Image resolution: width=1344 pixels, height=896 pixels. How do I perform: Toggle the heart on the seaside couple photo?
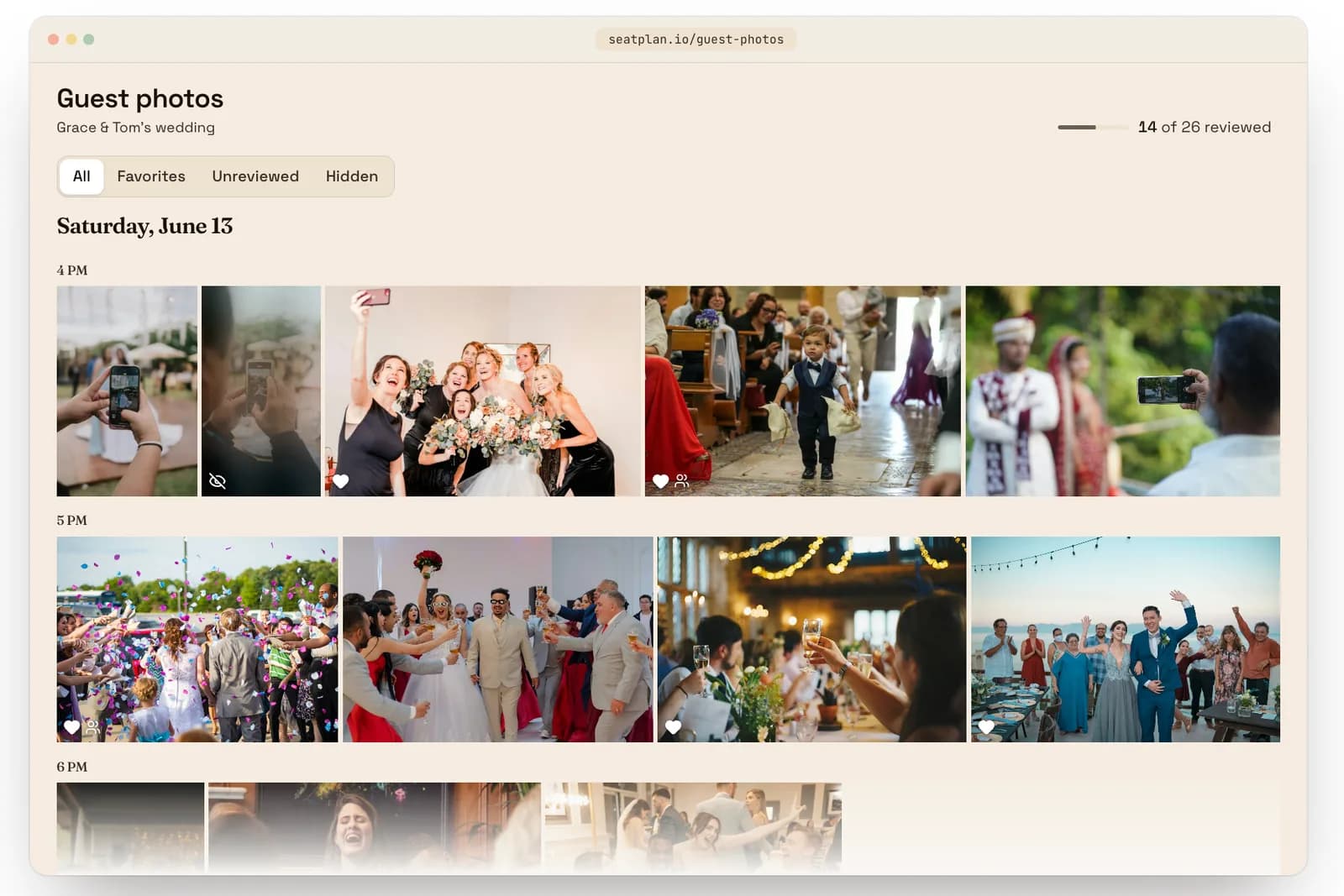tap(986, 727)
